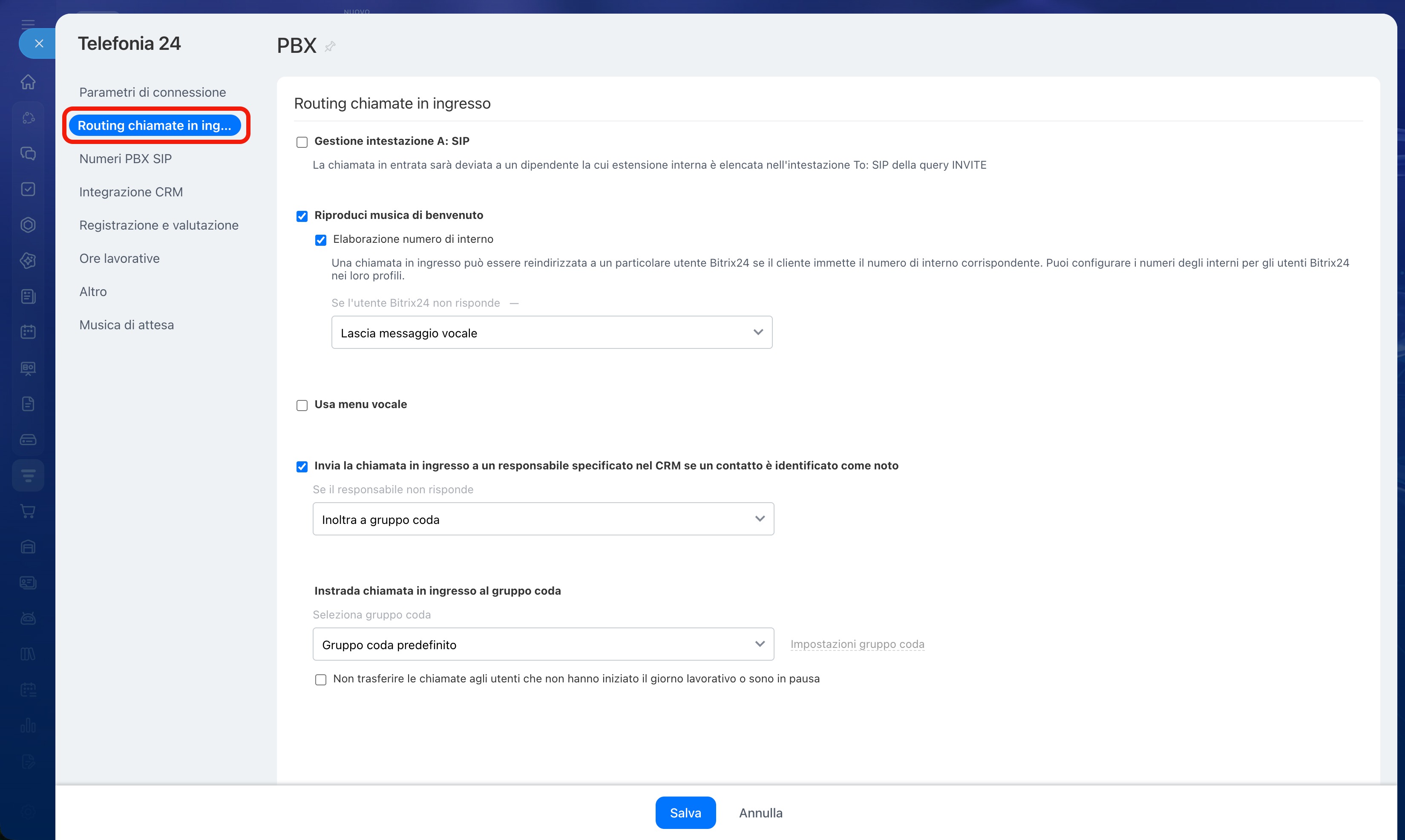Open the shopping cart icon in sidebar
The width and height of the screenshot is (1405, 840).
pyautogui.click(x=28, y=511)
